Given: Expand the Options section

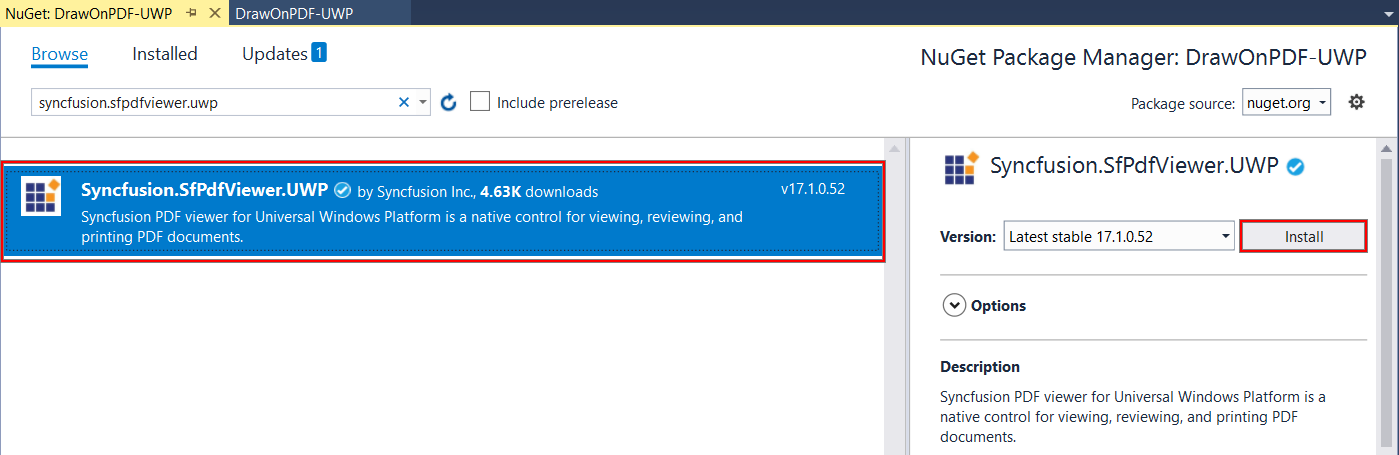Looking at the screenshot, I should coord(954,305).
